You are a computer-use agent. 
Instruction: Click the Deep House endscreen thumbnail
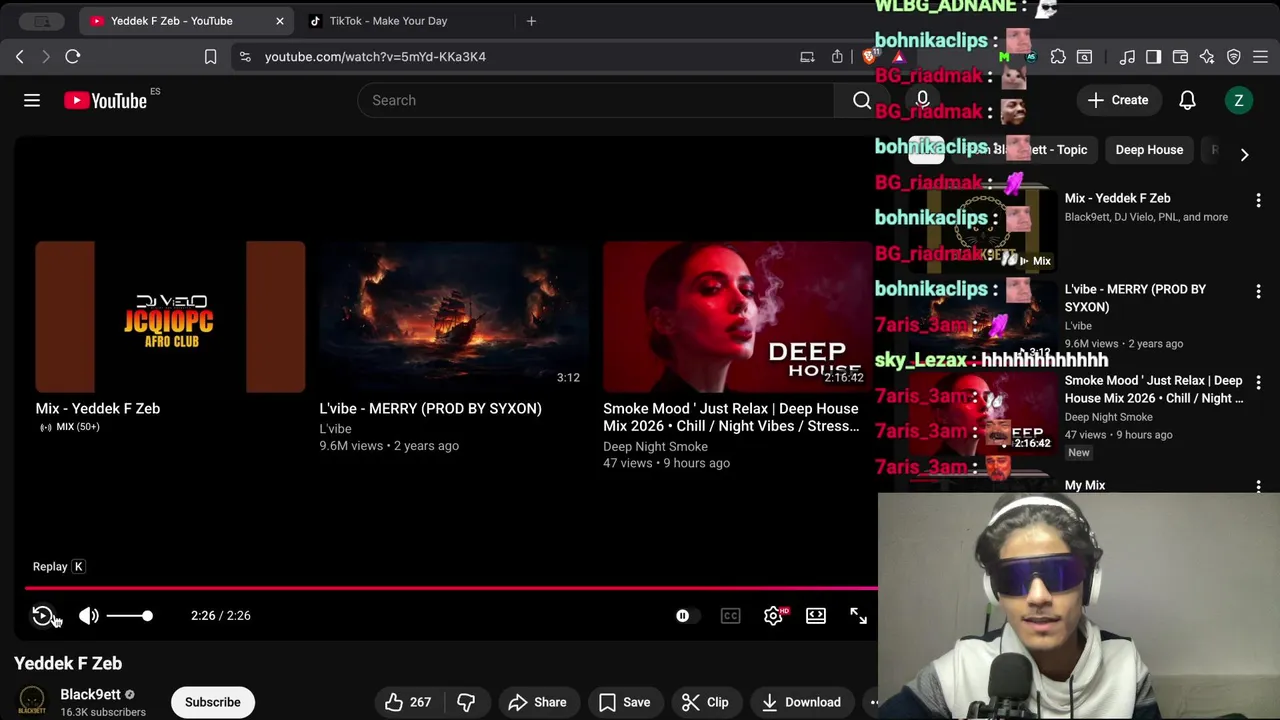point(737,317)
